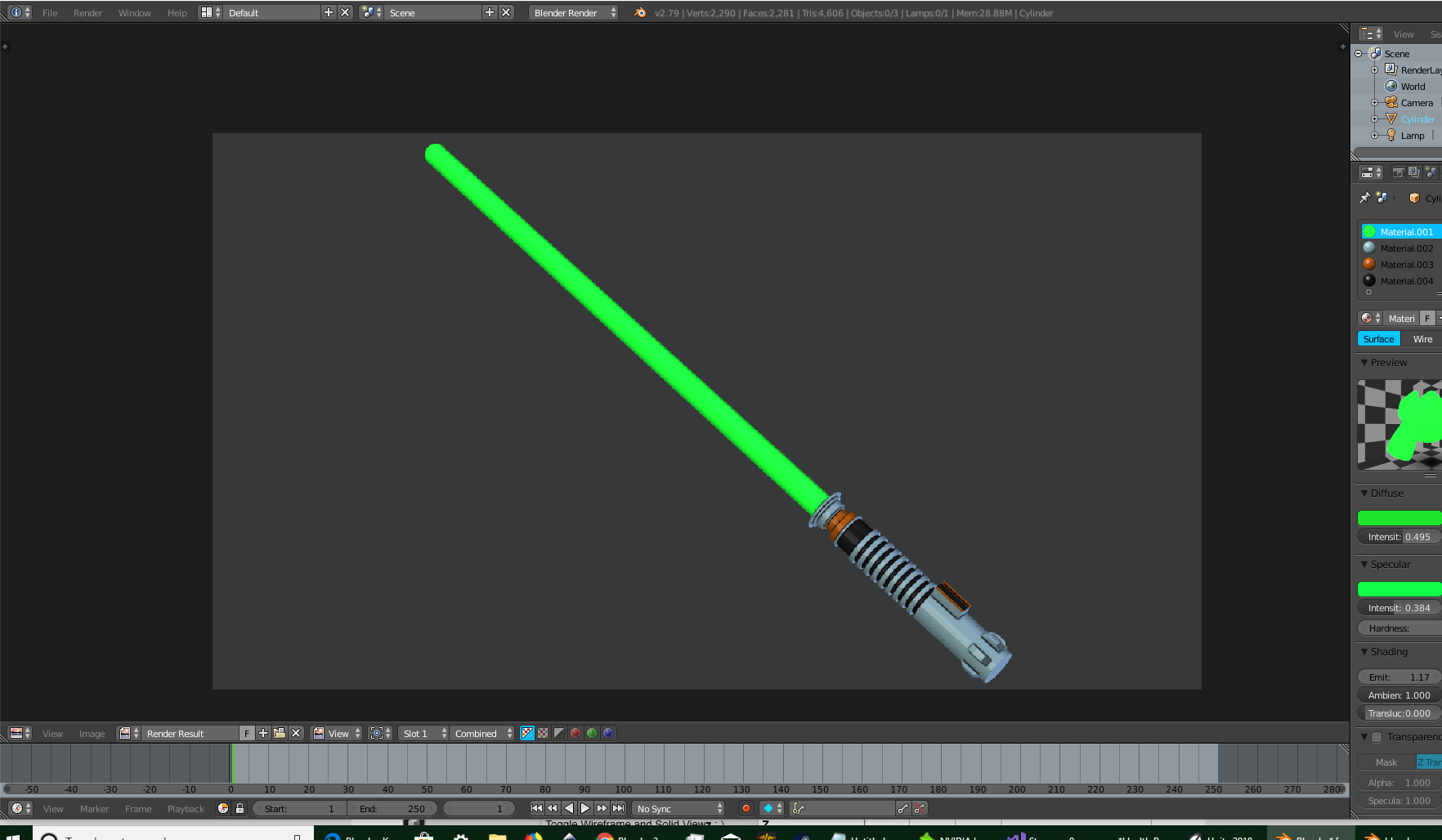Select the Cylinder object in outliner
Image resolution: width=1442 pixels, height=840 pixels.
[x=1417, y=119]
